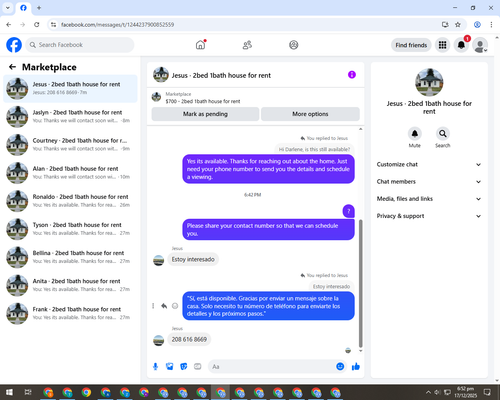
Task: Click the browser address bar URL
Action: click(117, 25)
